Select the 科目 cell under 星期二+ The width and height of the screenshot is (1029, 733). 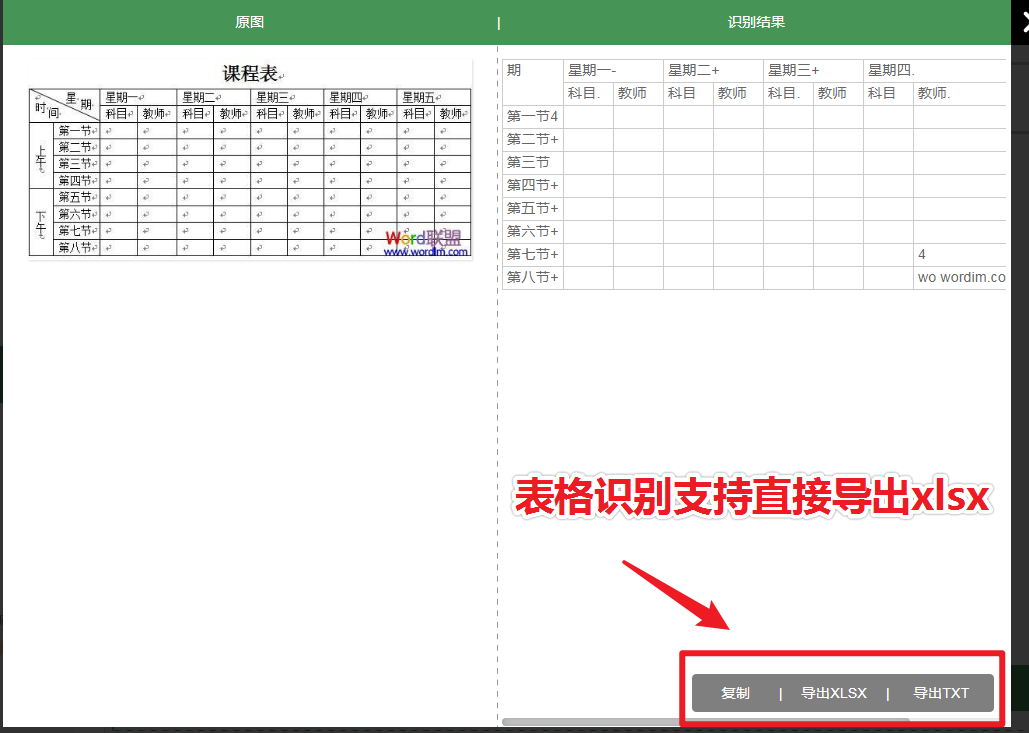click(688, 94)
